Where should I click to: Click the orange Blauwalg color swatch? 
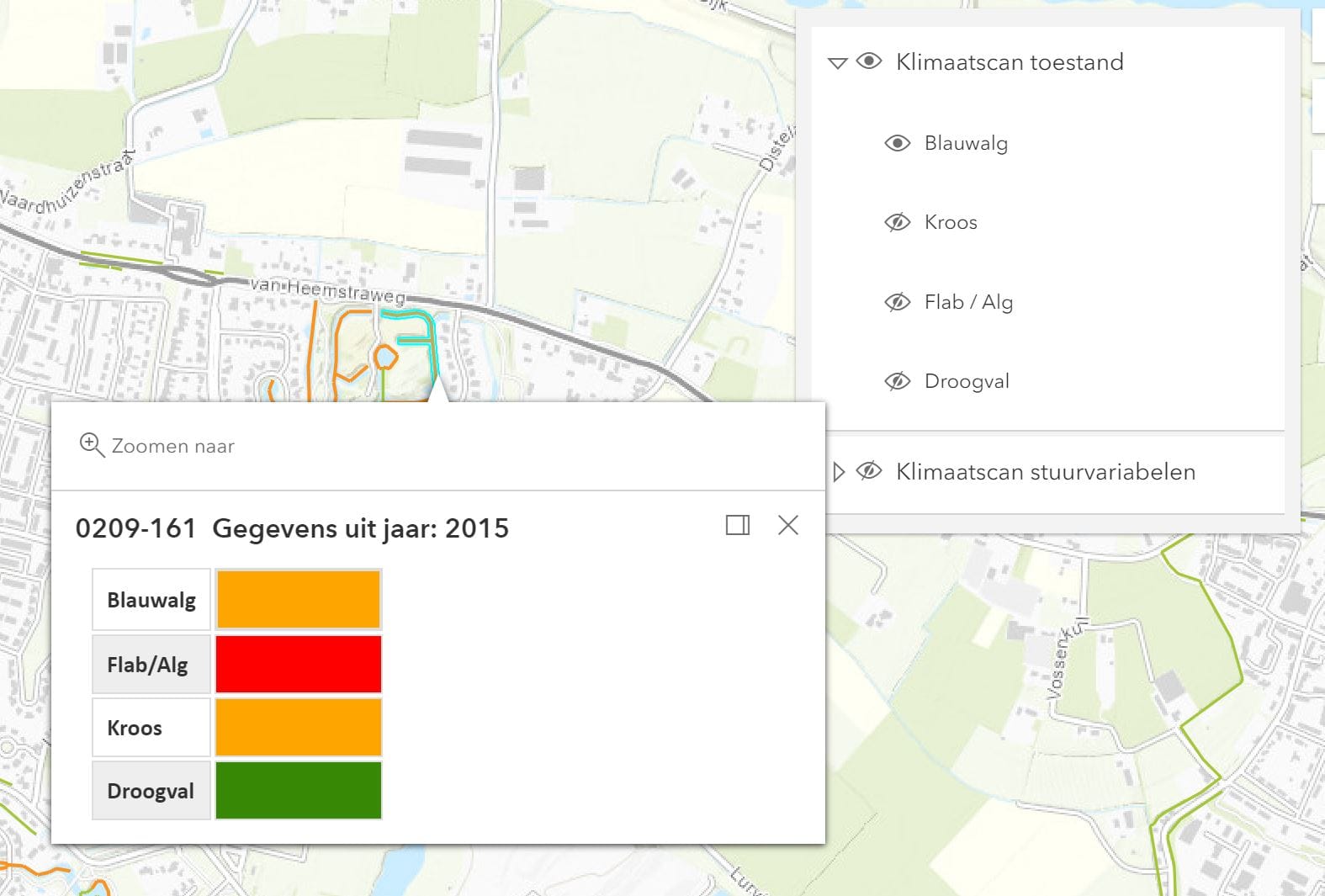pos(299,599)
